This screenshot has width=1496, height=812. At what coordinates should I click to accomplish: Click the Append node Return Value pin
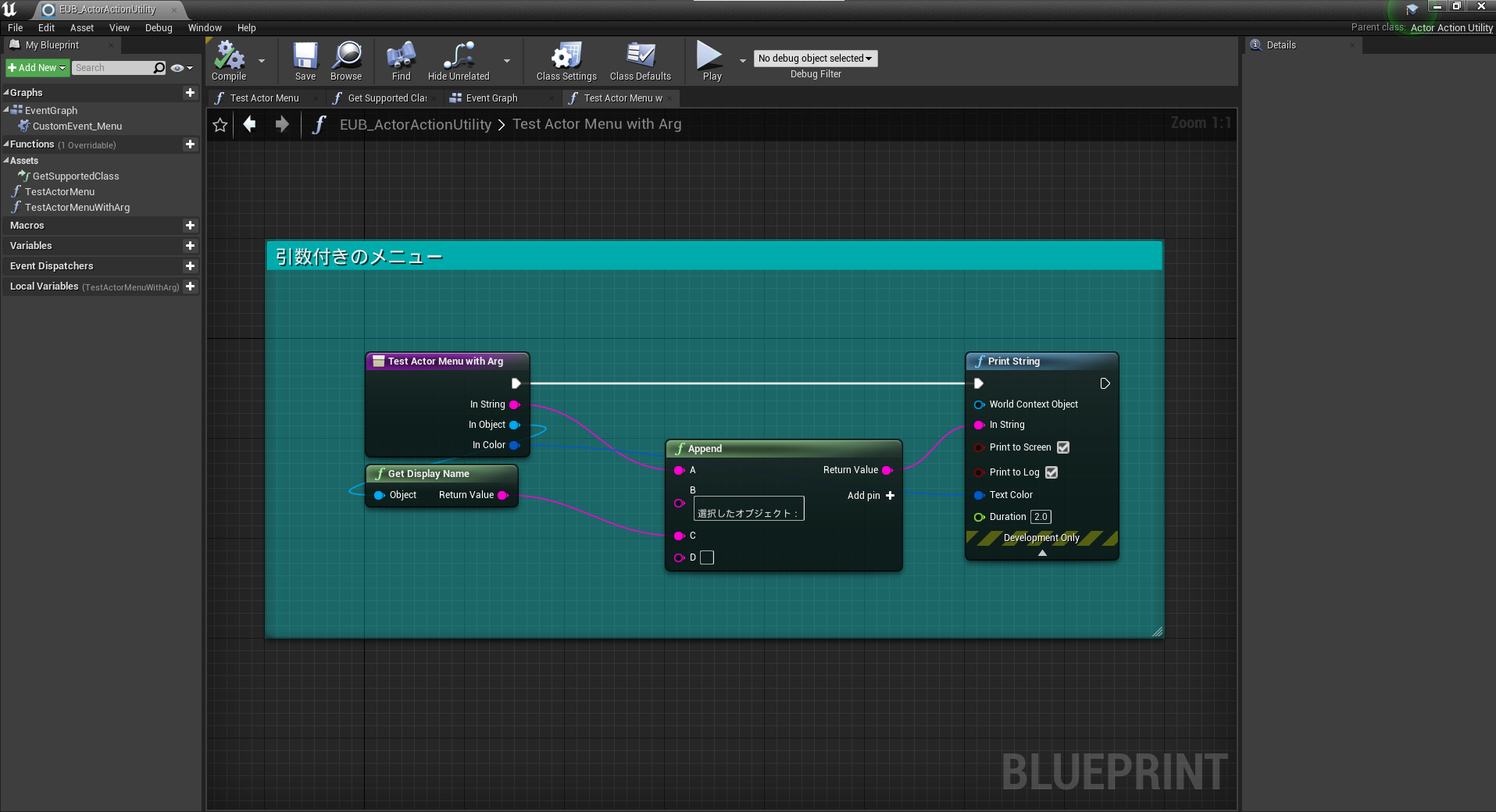pyautogui.click(x=887, y=470)
